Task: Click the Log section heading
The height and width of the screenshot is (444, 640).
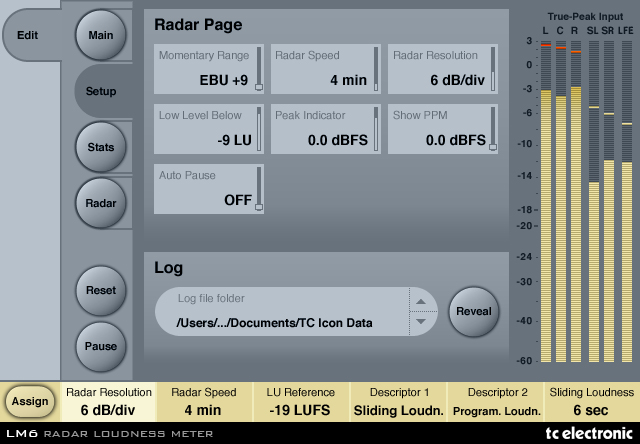Action: (168, 268)
